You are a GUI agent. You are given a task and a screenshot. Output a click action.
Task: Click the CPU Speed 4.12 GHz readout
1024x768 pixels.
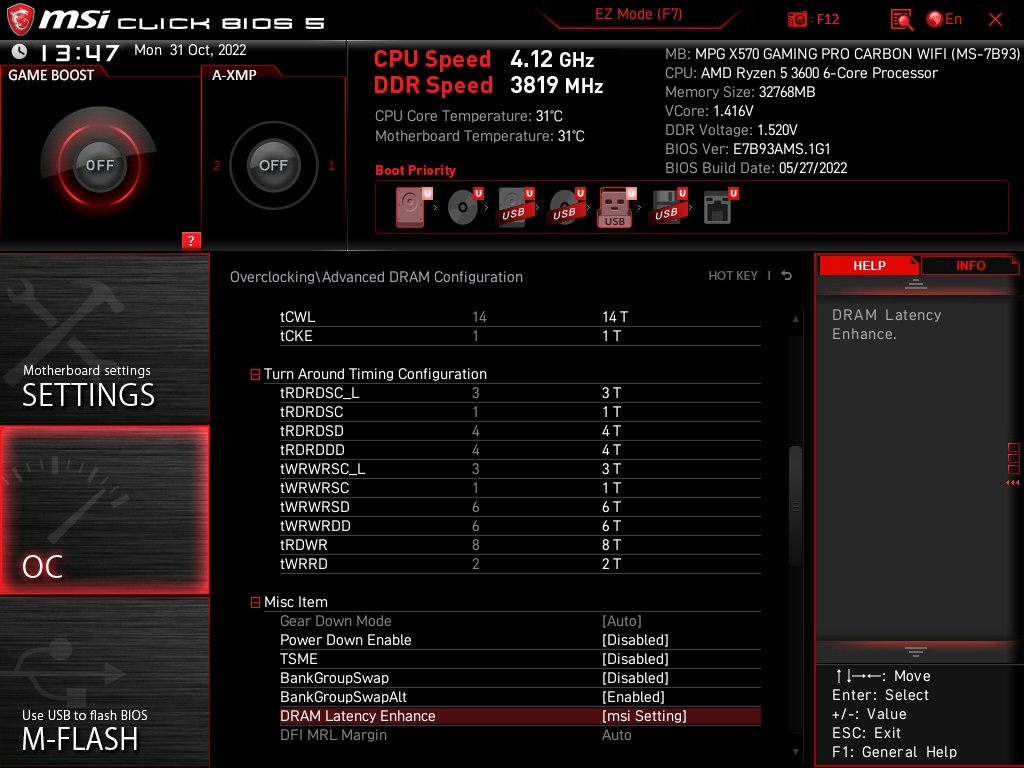click(484, 59)
